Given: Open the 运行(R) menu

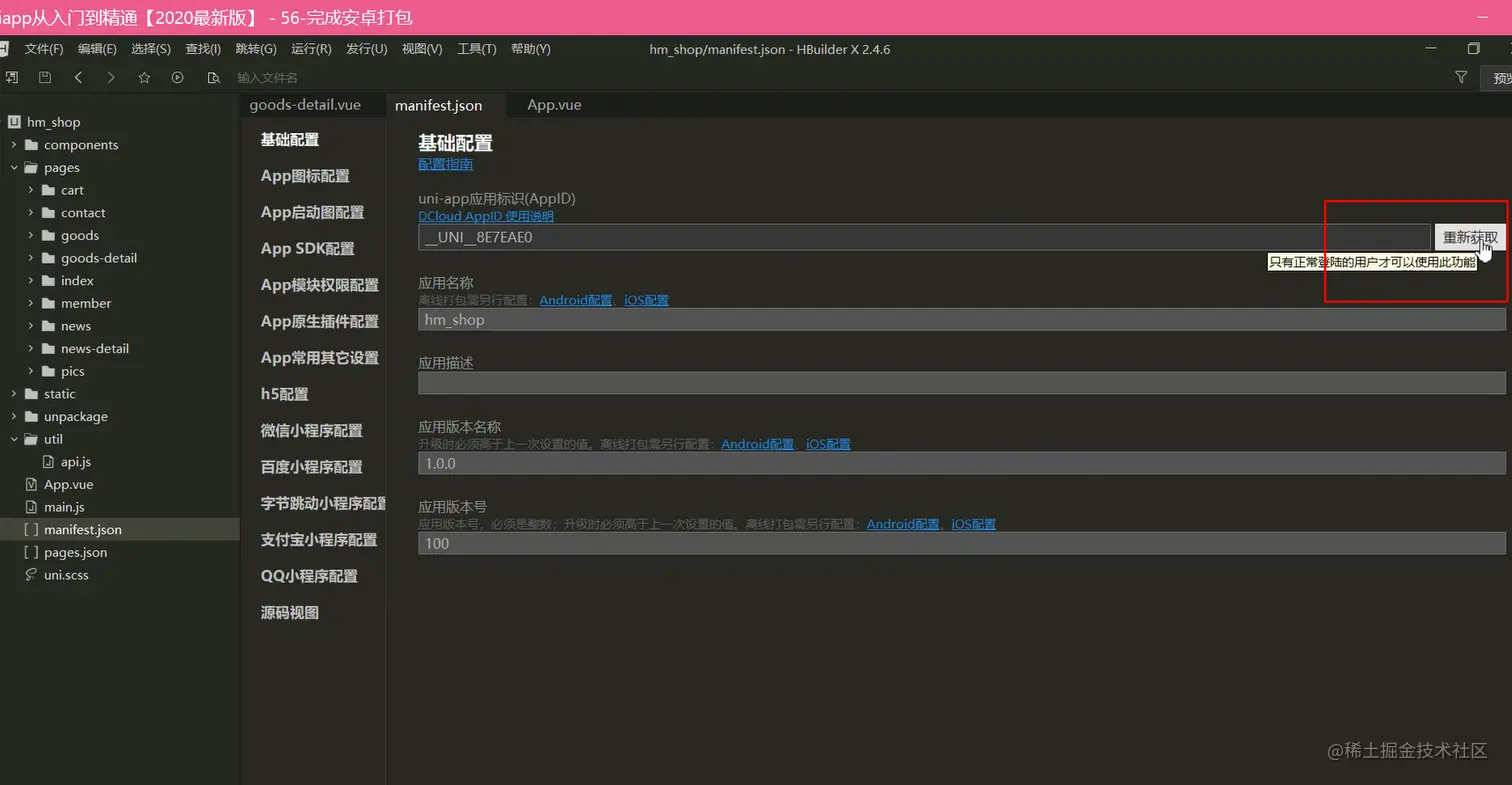Looking at the screenshot, I should pyautogui.click(x=311, y=49).
